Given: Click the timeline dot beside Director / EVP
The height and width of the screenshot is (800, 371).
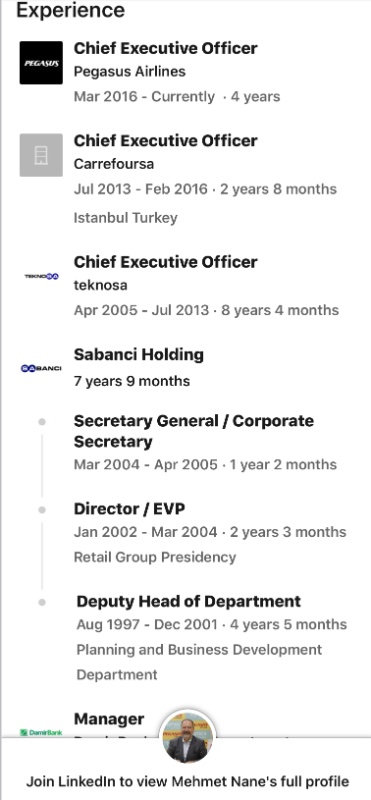Looking at the screenshot, I should point(42,510).
